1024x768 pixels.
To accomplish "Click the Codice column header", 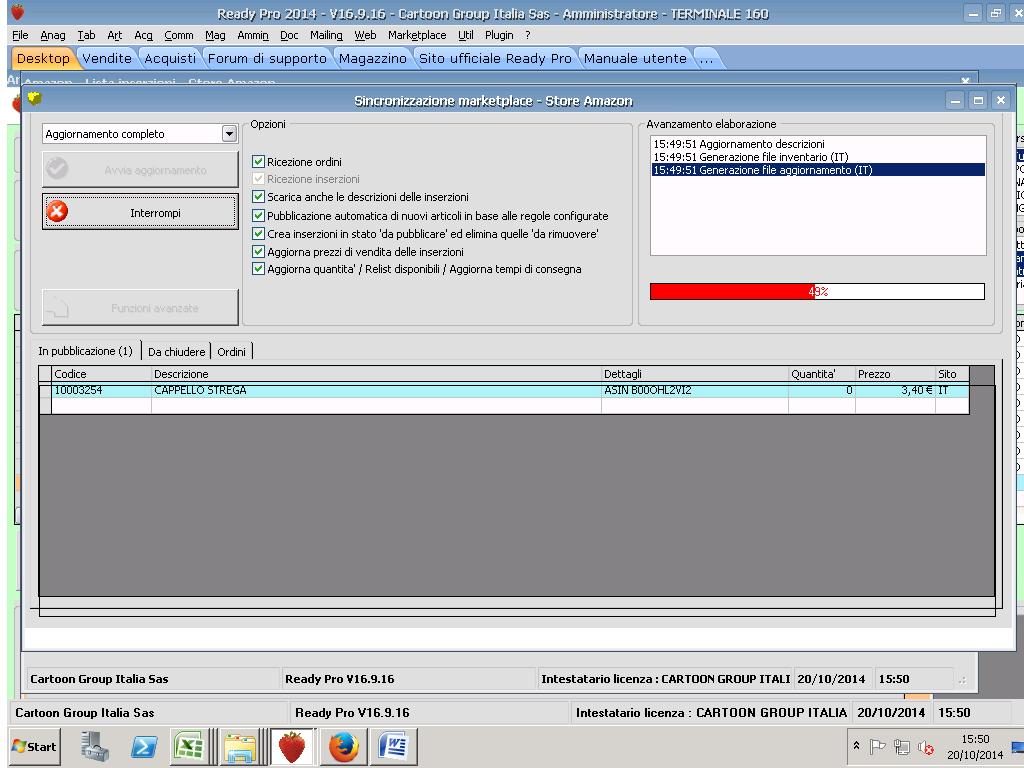I will (x=101, y=374).
